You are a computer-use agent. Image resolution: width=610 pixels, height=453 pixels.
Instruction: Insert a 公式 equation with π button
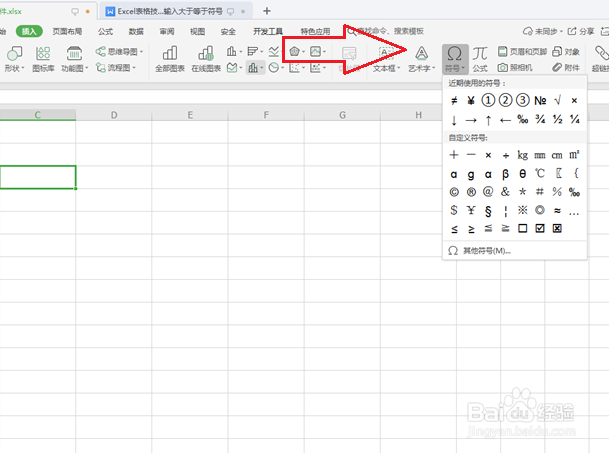(x=480, y=59)
